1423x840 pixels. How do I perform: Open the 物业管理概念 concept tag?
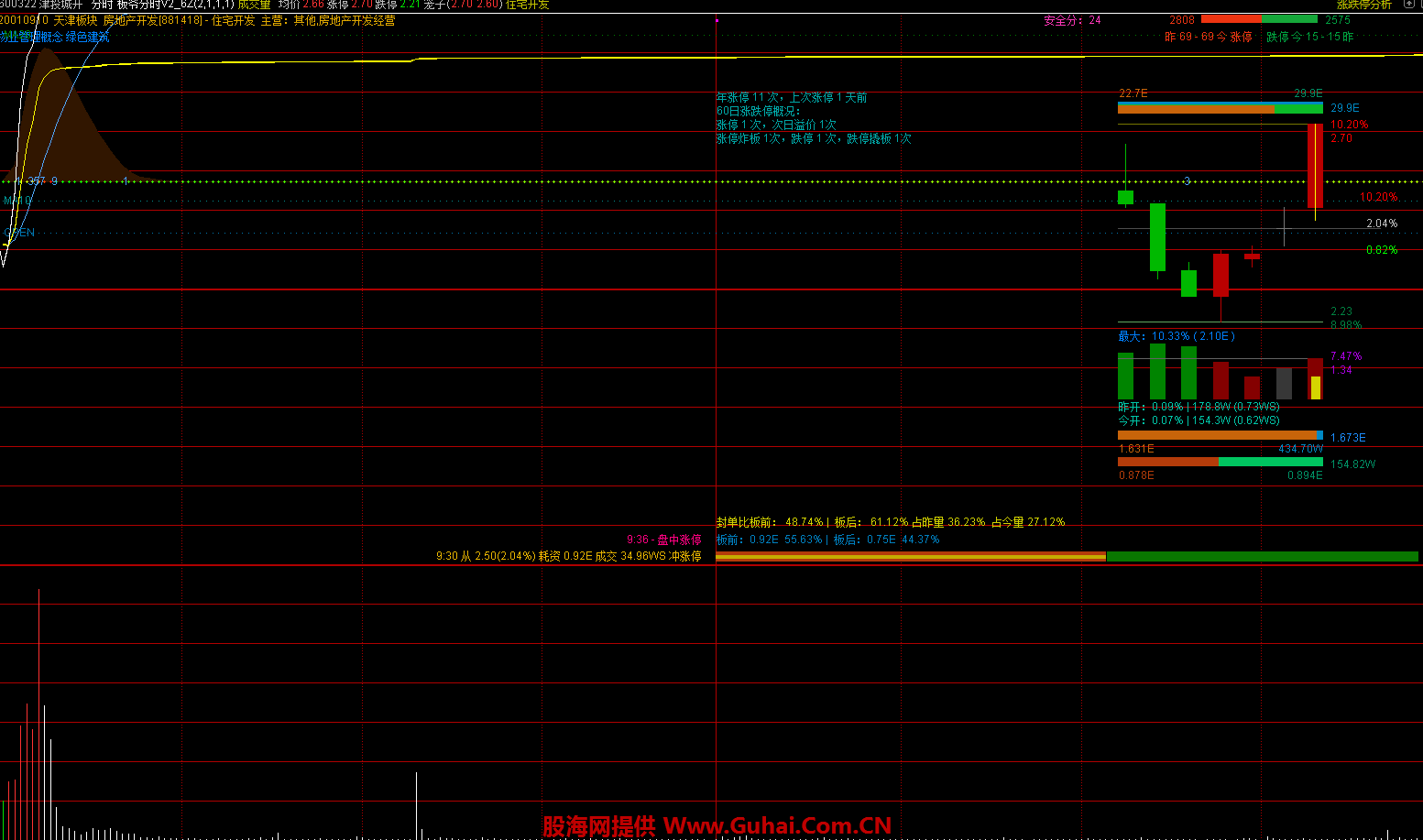pyautogui.click(x=31, y=37)
